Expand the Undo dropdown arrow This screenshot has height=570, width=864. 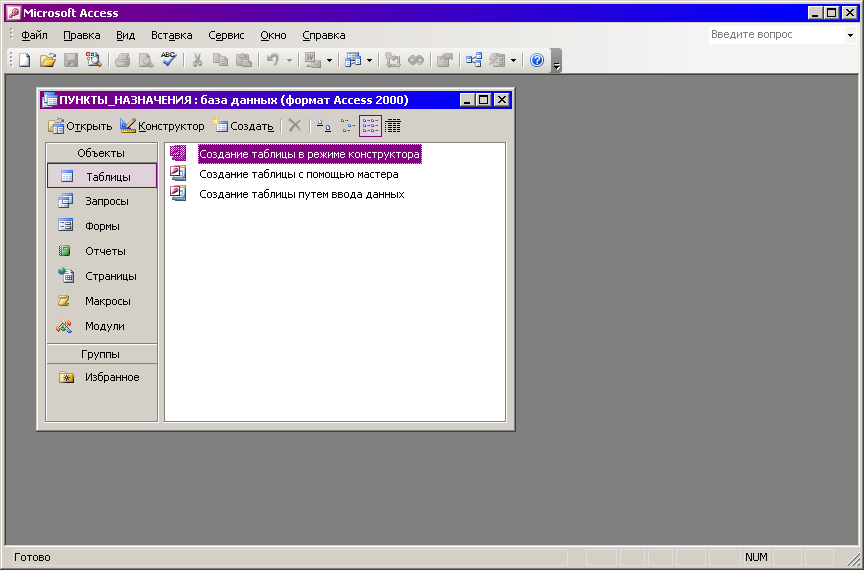pos(289,61)
